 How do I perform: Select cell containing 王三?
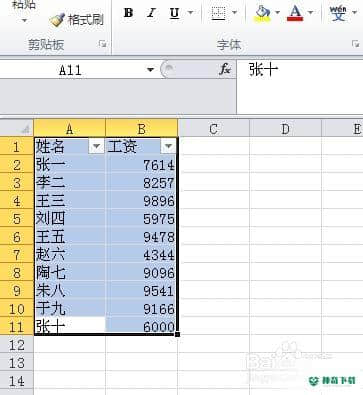click(69, 201)
